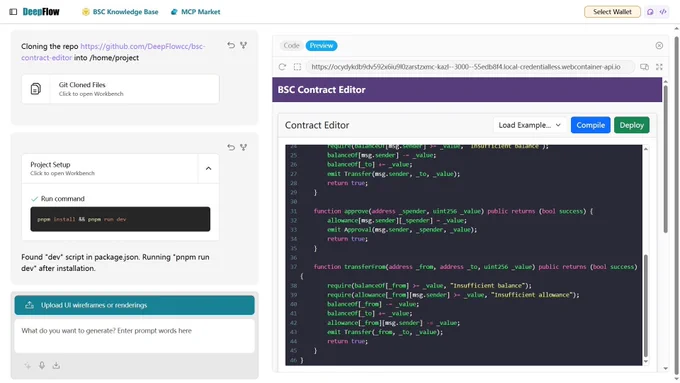Open the github.com/DeepFlowcc repo link

[113, 52]
